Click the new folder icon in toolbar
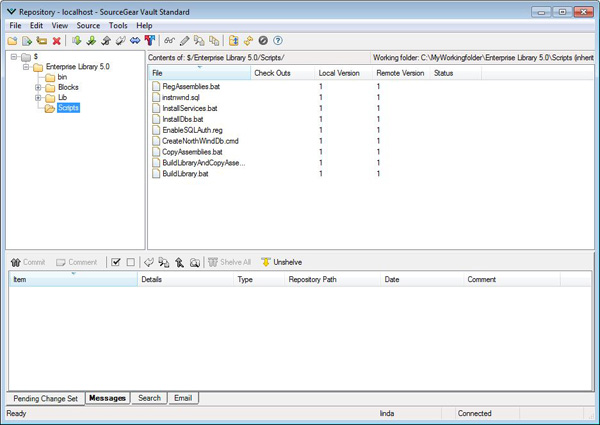600x425 pixels. pyautogui.click(x=12, y=41)
